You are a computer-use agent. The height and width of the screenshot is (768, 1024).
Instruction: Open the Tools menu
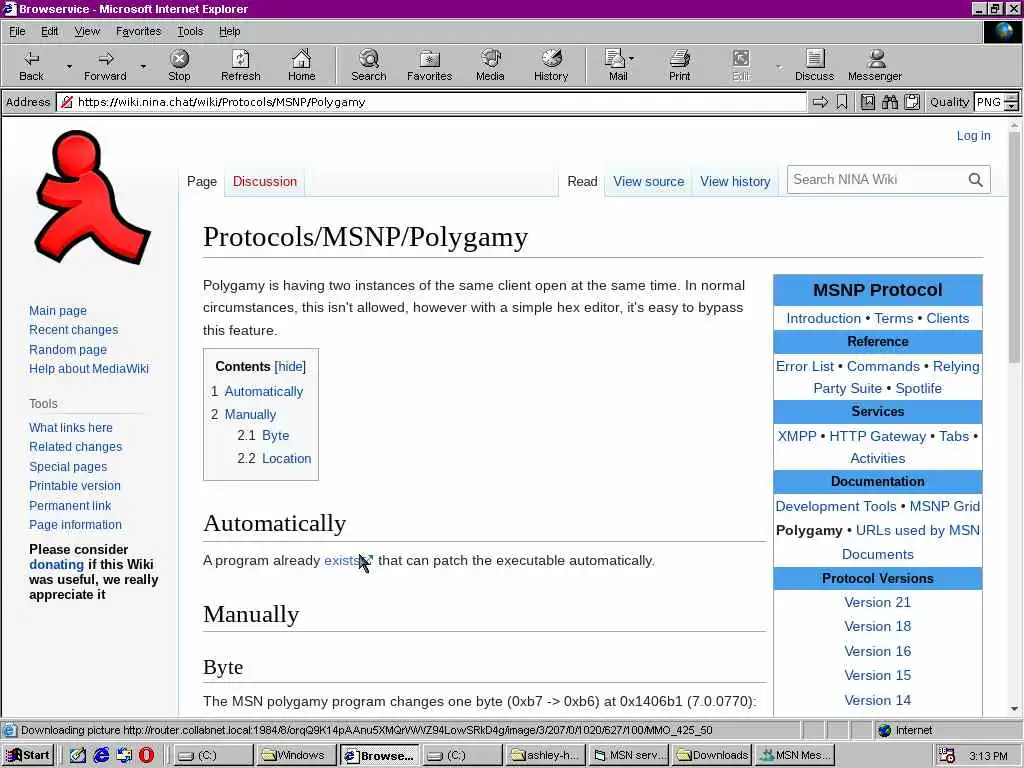pyautogui.click(x=190, y=31)
